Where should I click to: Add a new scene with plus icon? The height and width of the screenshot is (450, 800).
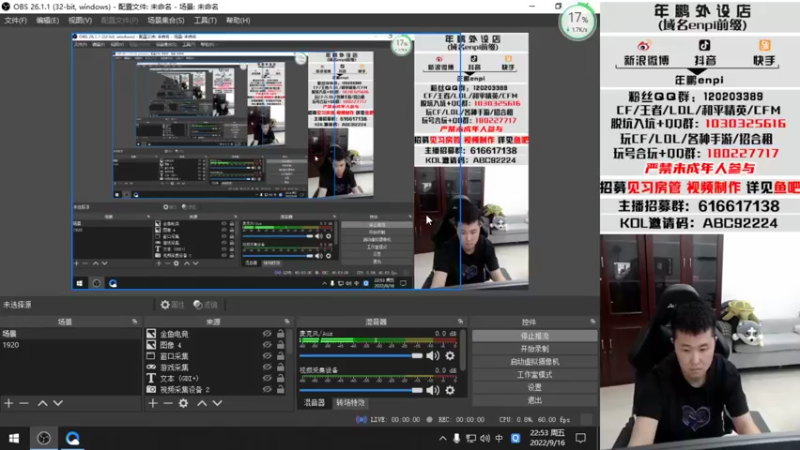(x=9, y=403)
